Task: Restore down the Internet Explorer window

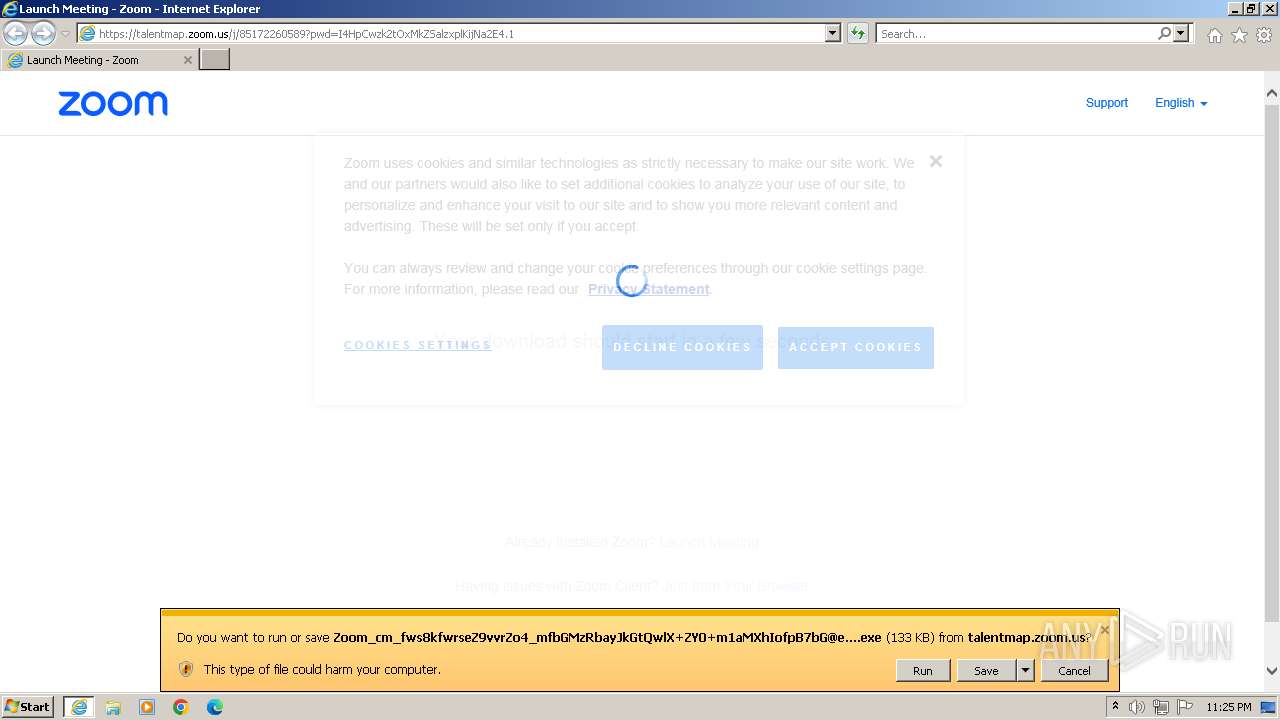Action: pyautogui.click(x=1250, y=9)
